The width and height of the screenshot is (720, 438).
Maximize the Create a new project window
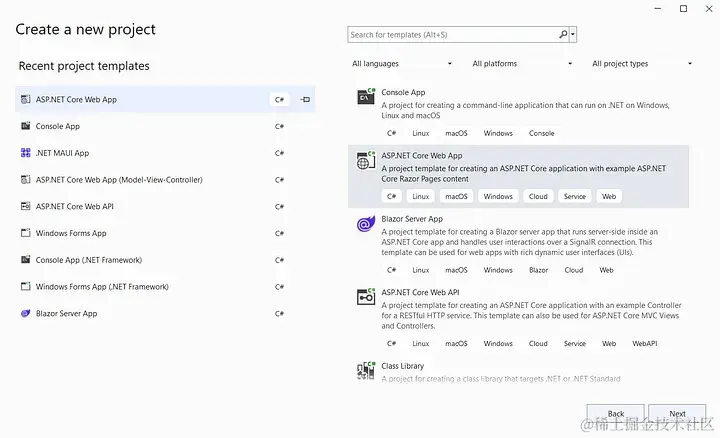683,9
